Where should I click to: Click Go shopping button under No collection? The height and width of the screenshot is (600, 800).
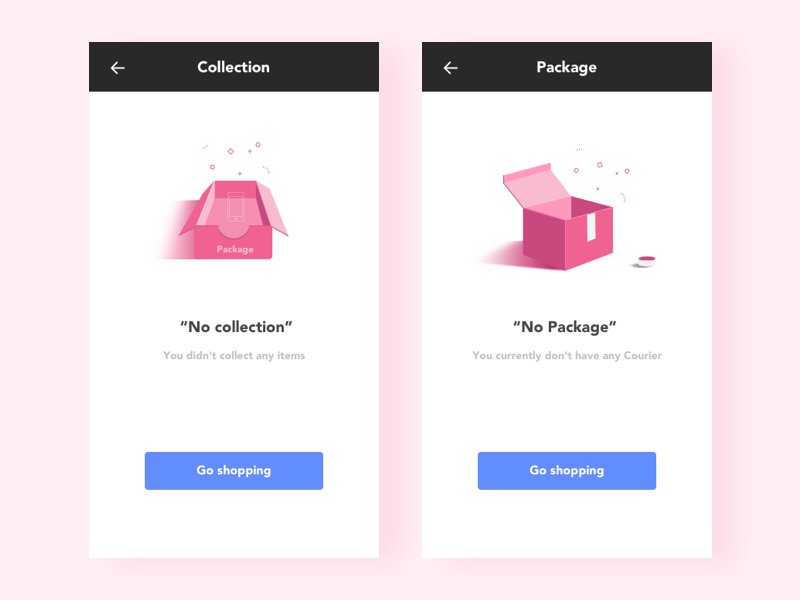tap(234, 470)
